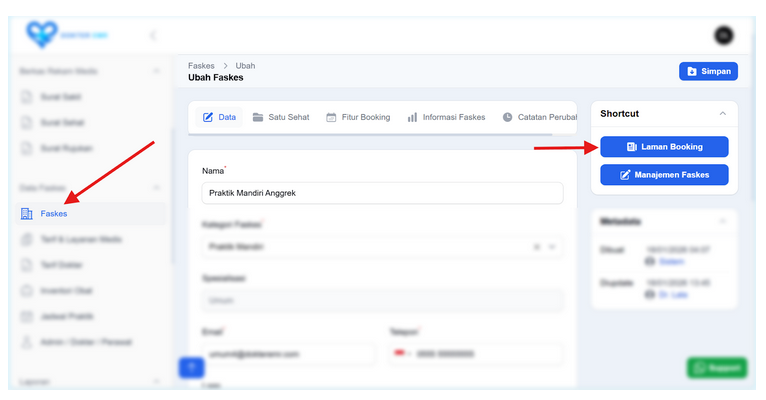Viewport: 766px width, 400px height.
Task: Open Surat Rujukan in the sidebar
Action: 90,148
